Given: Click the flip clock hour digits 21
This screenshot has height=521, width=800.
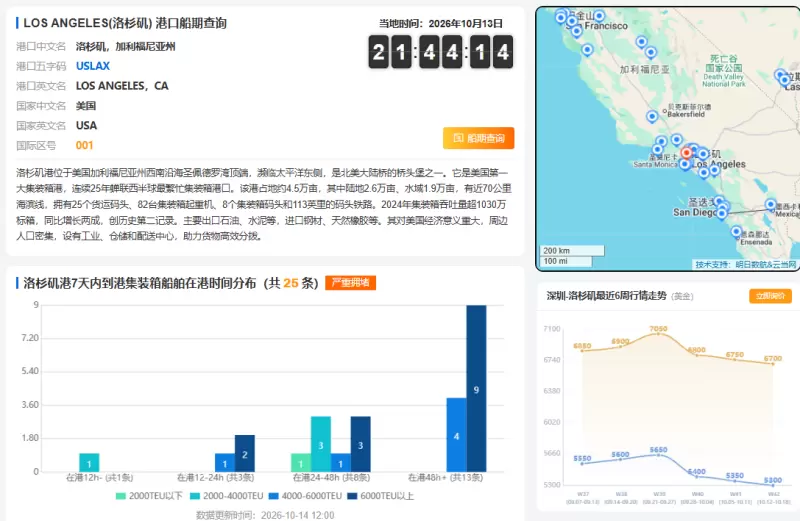Looking at the screenshot, I should pyautogui.click(x=390, y=52).
